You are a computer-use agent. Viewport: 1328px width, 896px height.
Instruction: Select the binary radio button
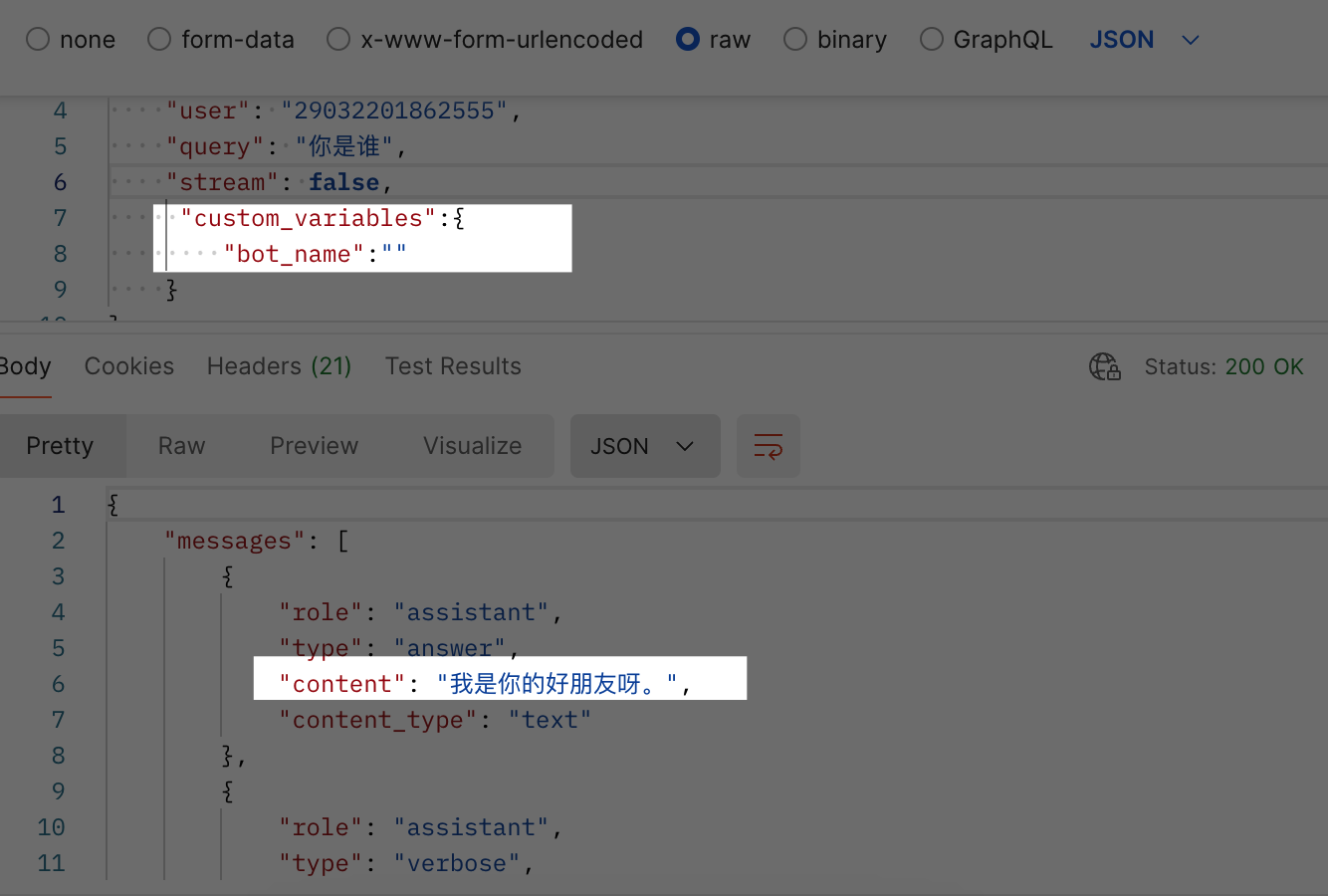point(795,40)
